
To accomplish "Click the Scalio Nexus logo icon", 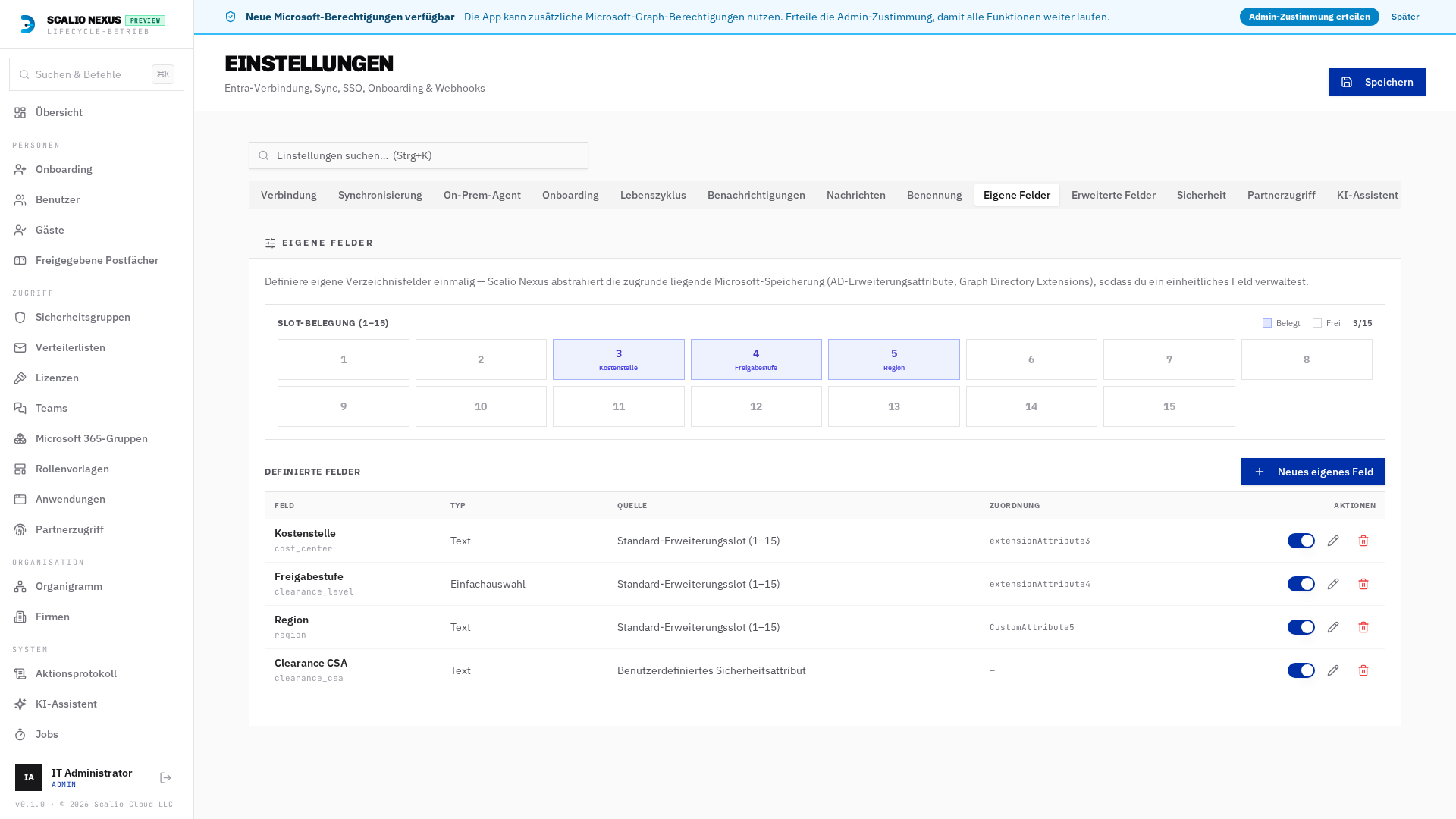I will pyautogui.click(x=27, y=24).
